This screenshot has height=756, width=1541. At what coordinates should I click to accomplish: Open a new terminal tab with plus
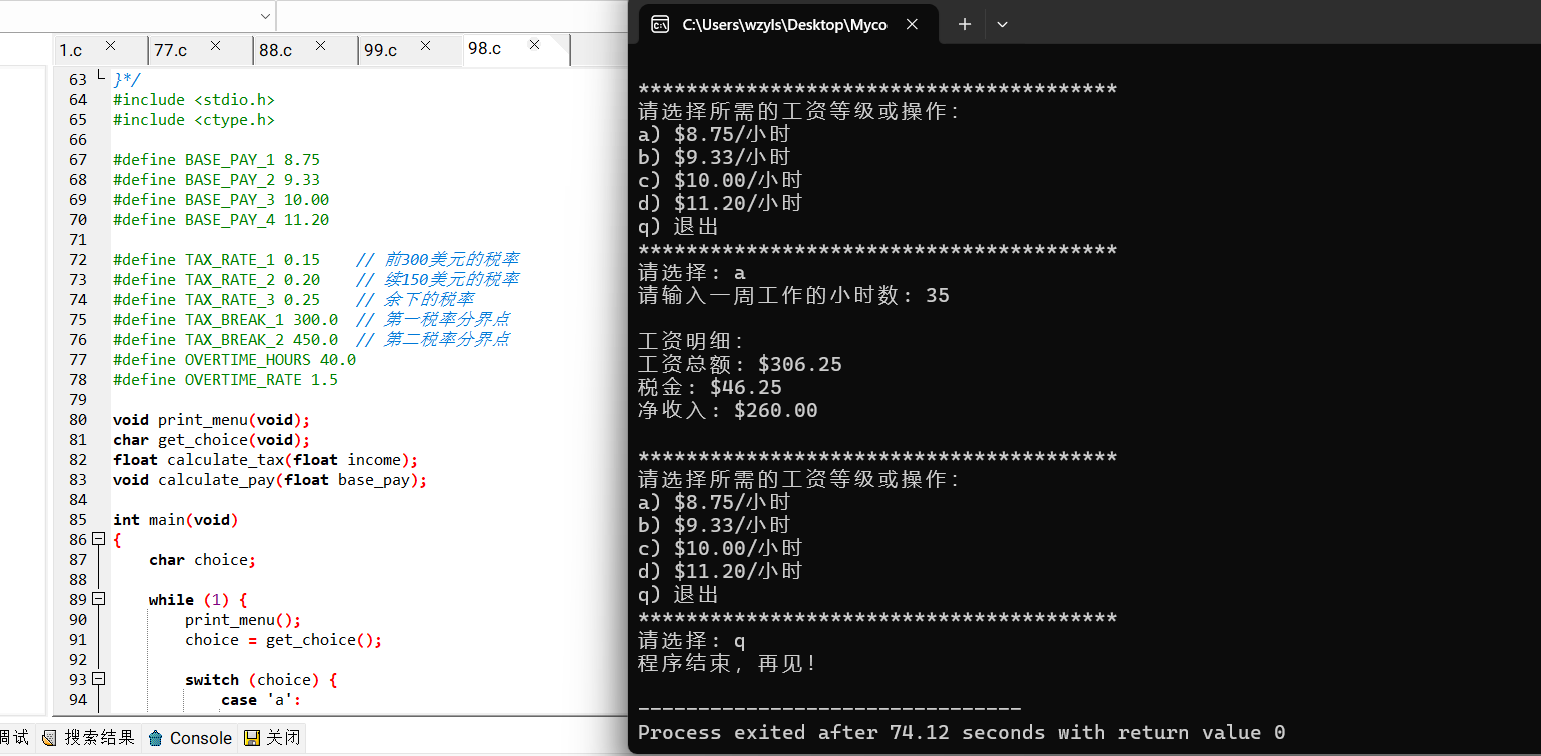[x=964, y=25]
